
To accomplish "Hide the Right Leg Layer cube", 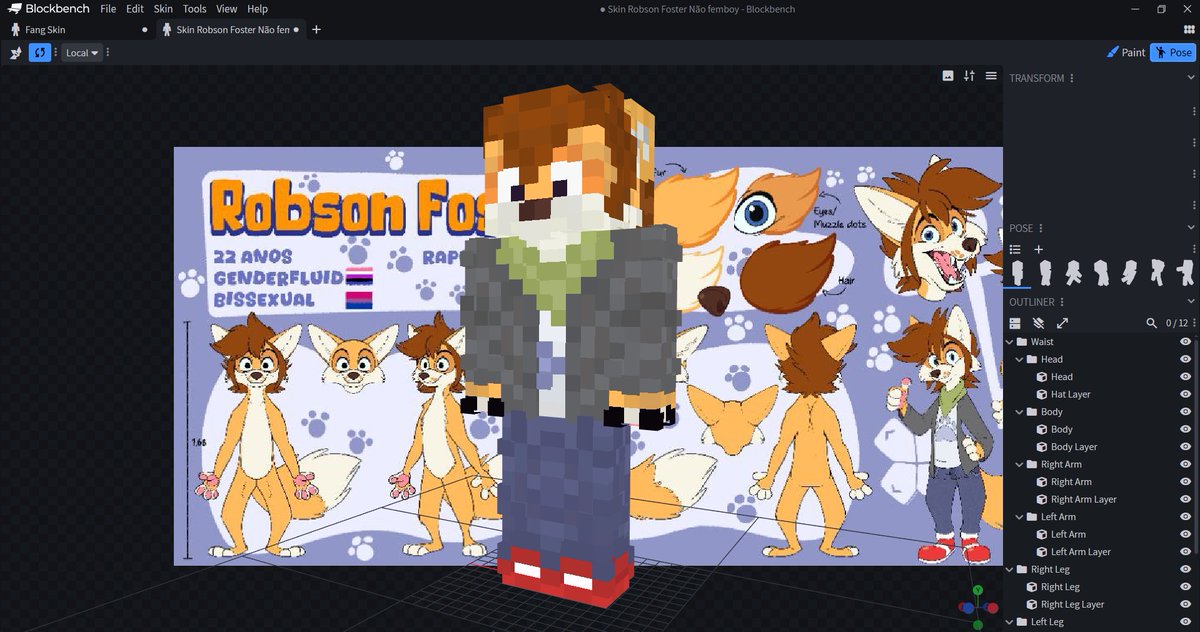I will [x=1185, y=604].
